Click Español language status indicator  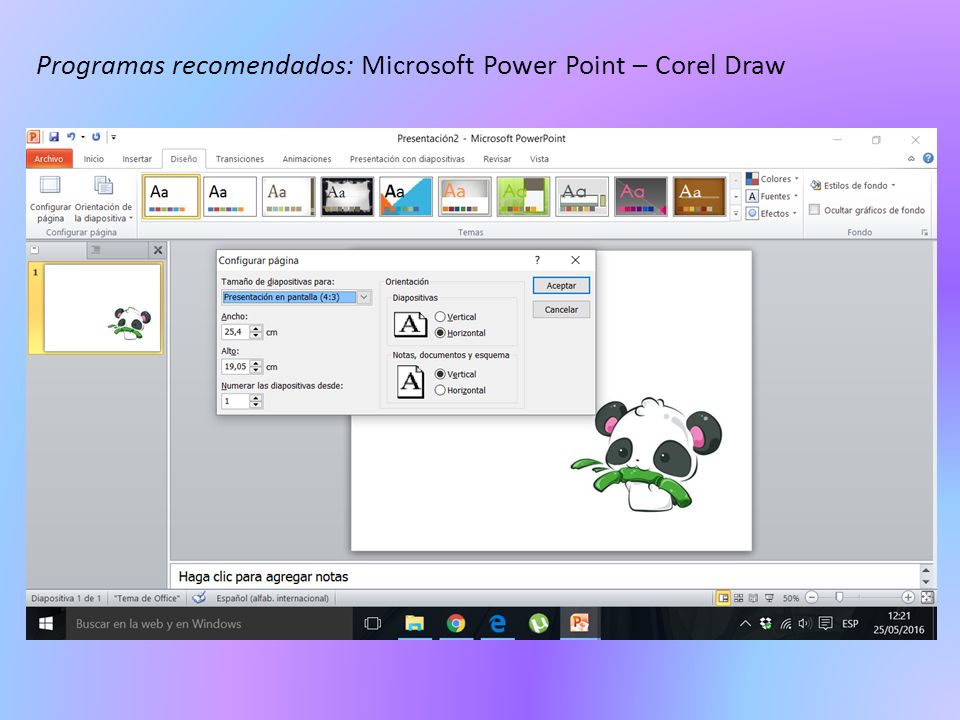pos(272,598)
